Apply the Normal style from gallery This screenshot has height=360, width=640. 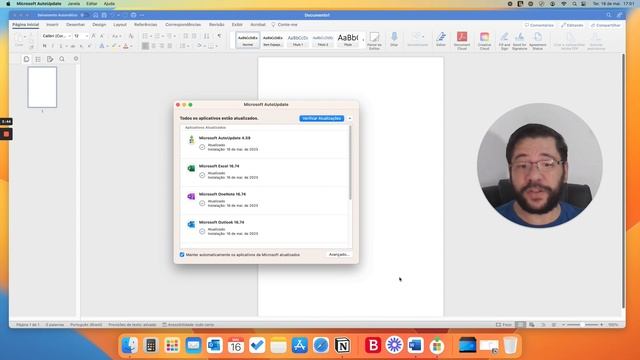248,40
